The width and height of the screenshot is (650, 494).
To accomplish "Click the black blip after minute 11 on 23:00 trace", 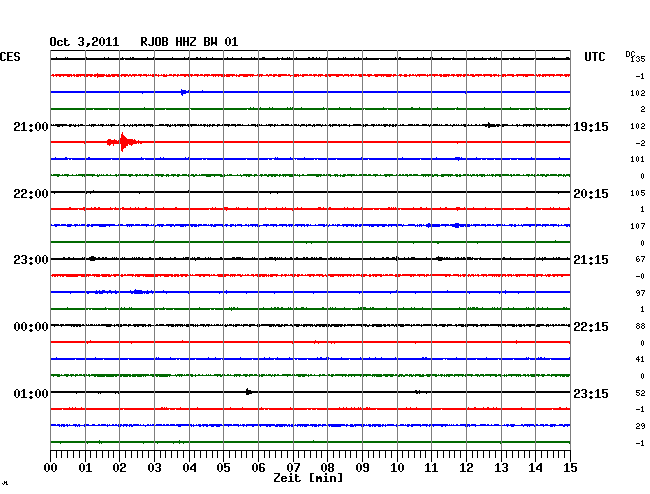I will (439, 259).
